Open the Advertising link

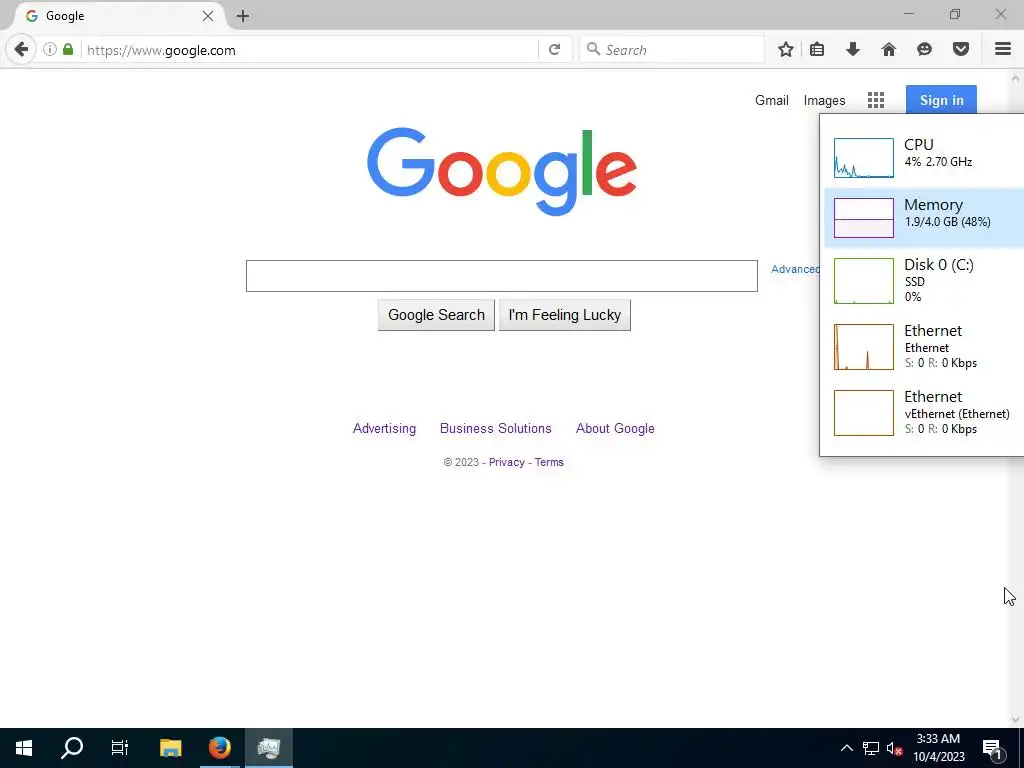pos(384,428)
